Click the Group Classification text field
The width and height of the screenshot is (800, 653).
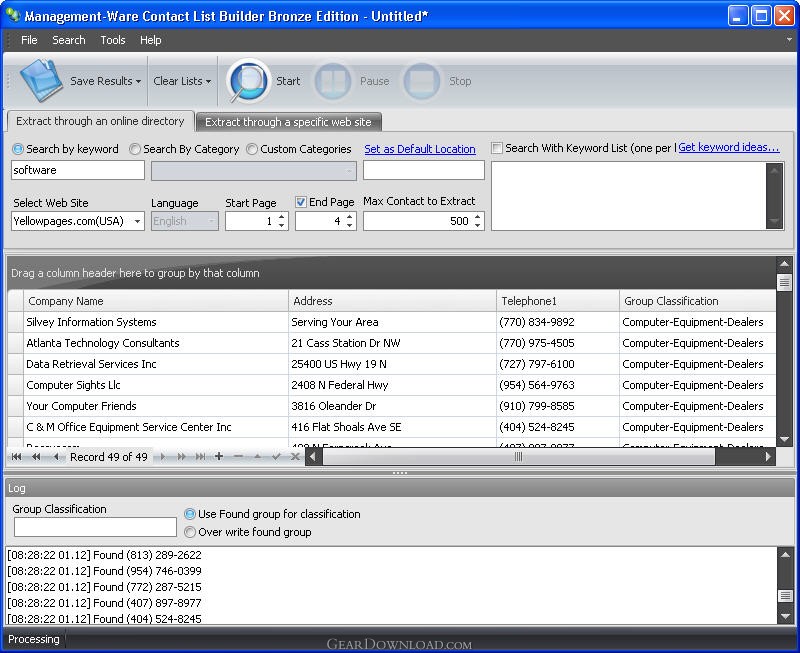coord(95,527)
